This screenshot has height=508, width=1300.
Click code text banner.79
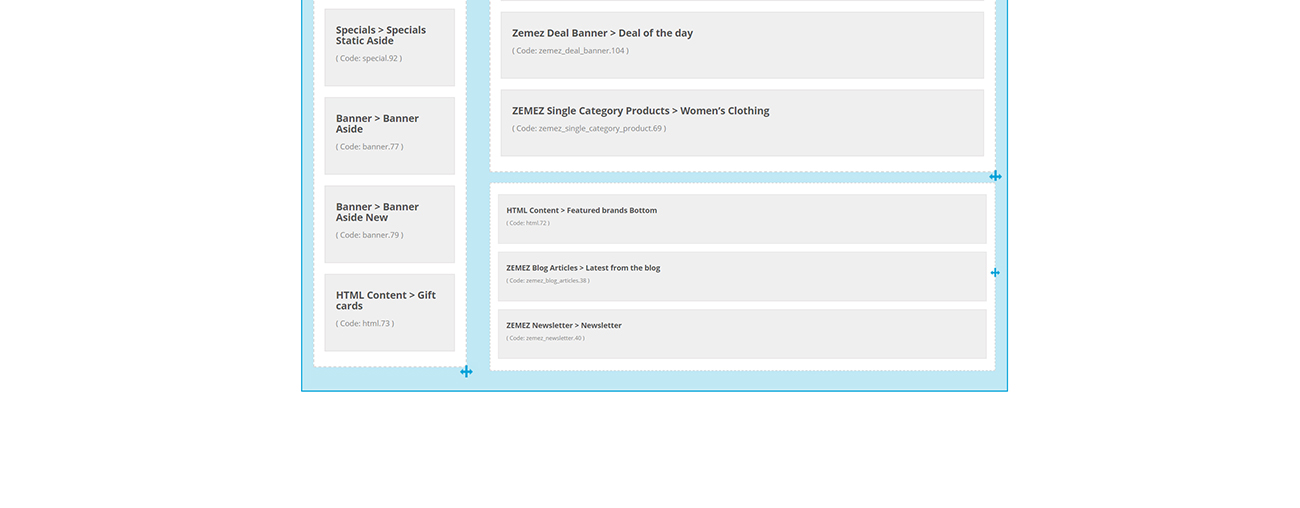[x=370, y=235]
